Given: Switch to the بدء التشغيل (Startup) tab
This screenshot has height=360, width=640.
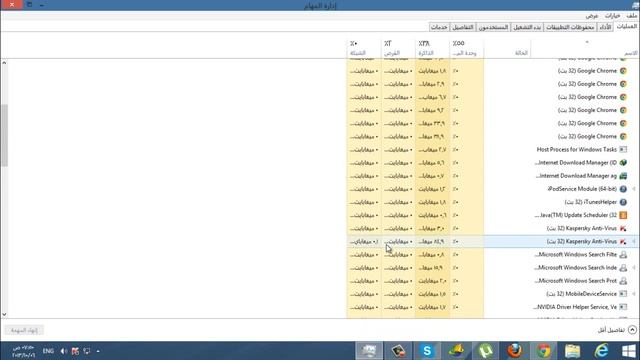Looking at the screenshot, I should [x=527, y=27].
